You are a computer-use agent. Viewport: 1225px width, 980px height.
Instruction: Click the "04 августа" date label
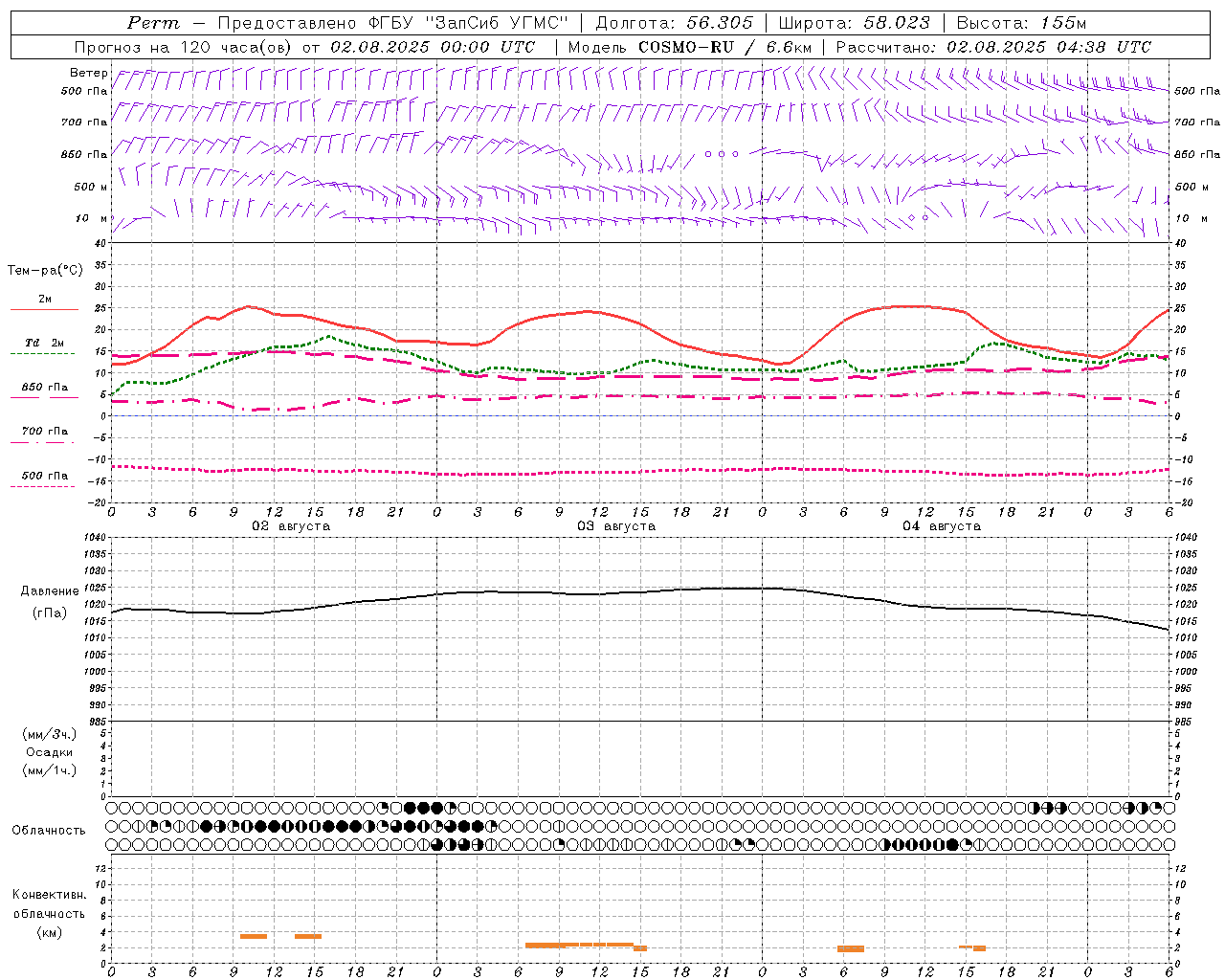pos(942,526)
